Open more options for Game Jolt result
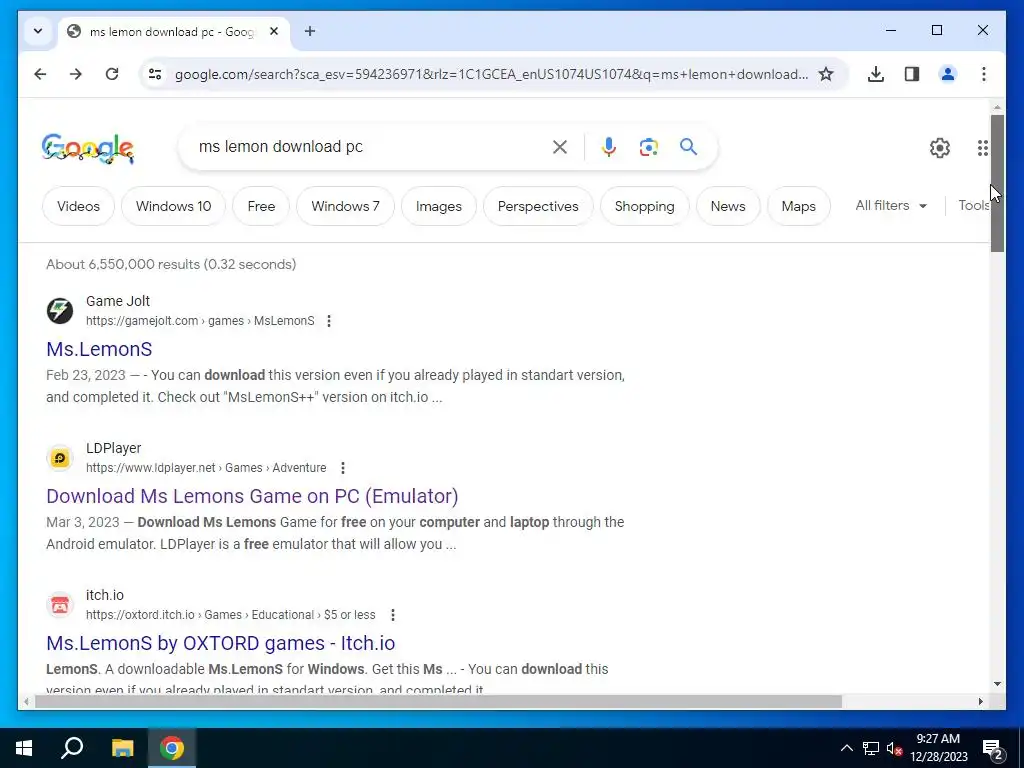 pyautogui.click(x=329, y=321)
